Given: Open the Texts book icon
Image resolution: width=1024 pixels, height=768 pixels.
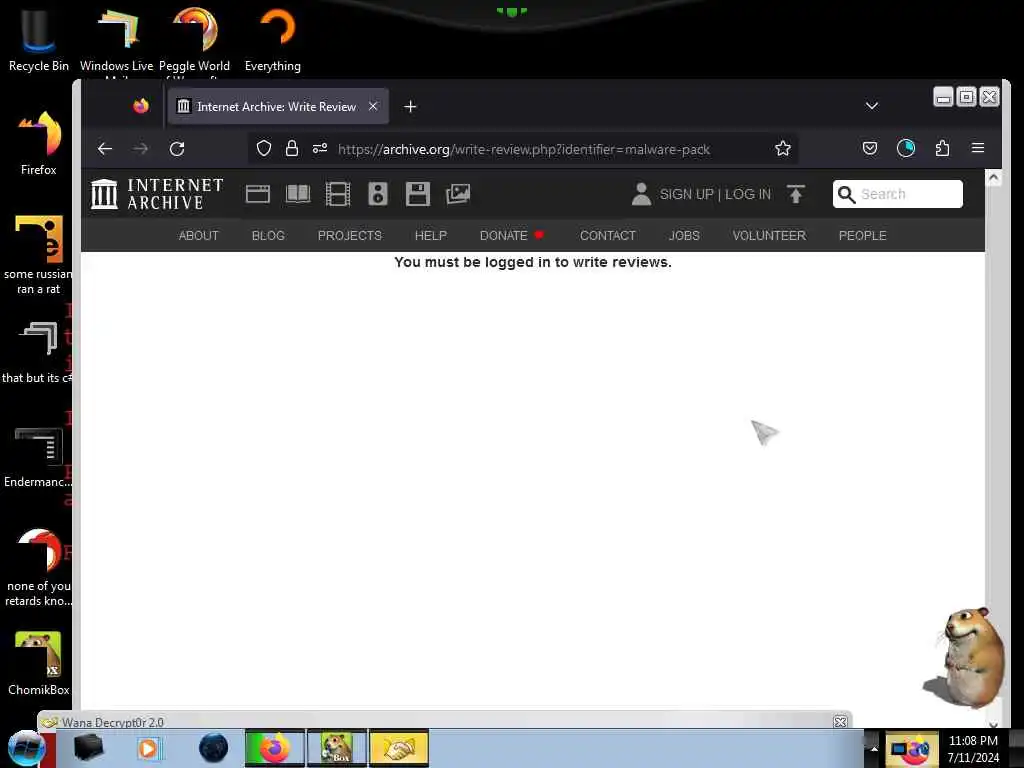Looking at the screenshot, I should pos(298,194).
